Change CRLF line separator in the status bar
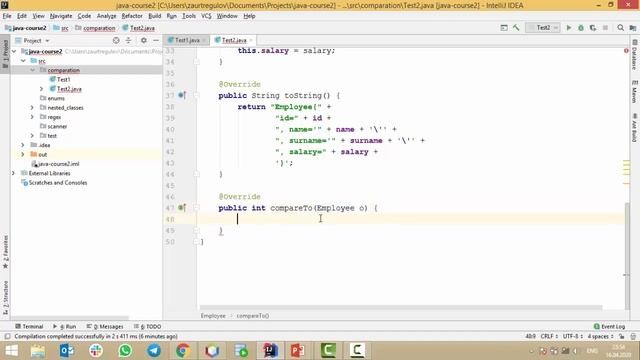The width and height of the screenshot is (640, 360). point(549,337)
